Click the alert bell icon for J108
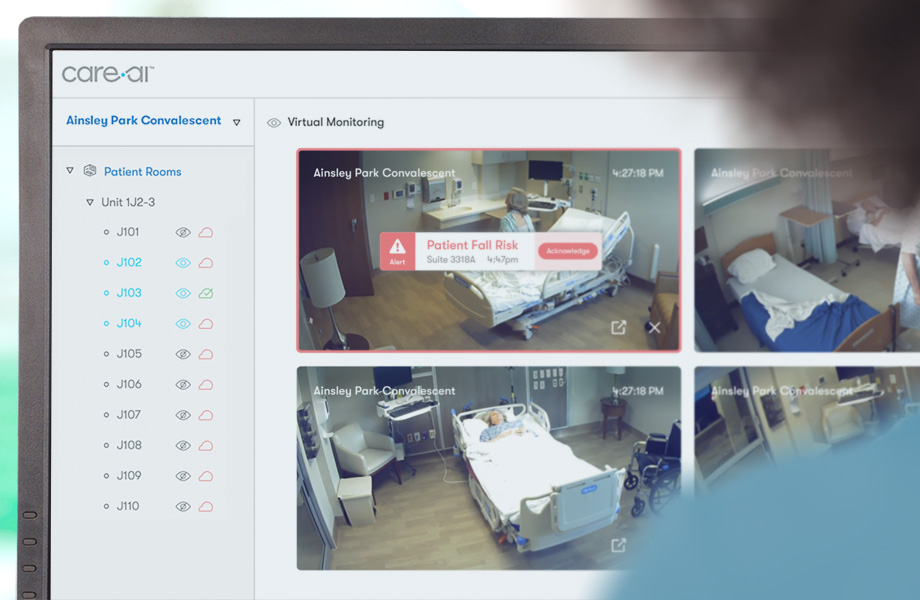Image resolution: width=920 pixels, height=600 pixels. pos(206,446)
